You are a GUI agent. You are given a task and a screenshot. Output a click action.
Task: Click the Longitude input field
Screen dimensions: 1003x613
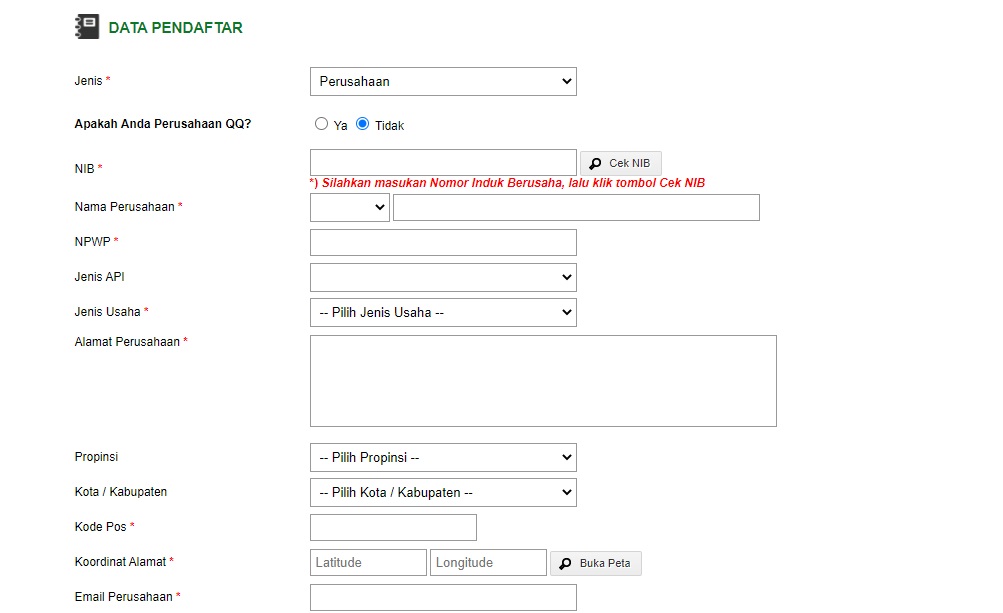(x=488, y=562)
